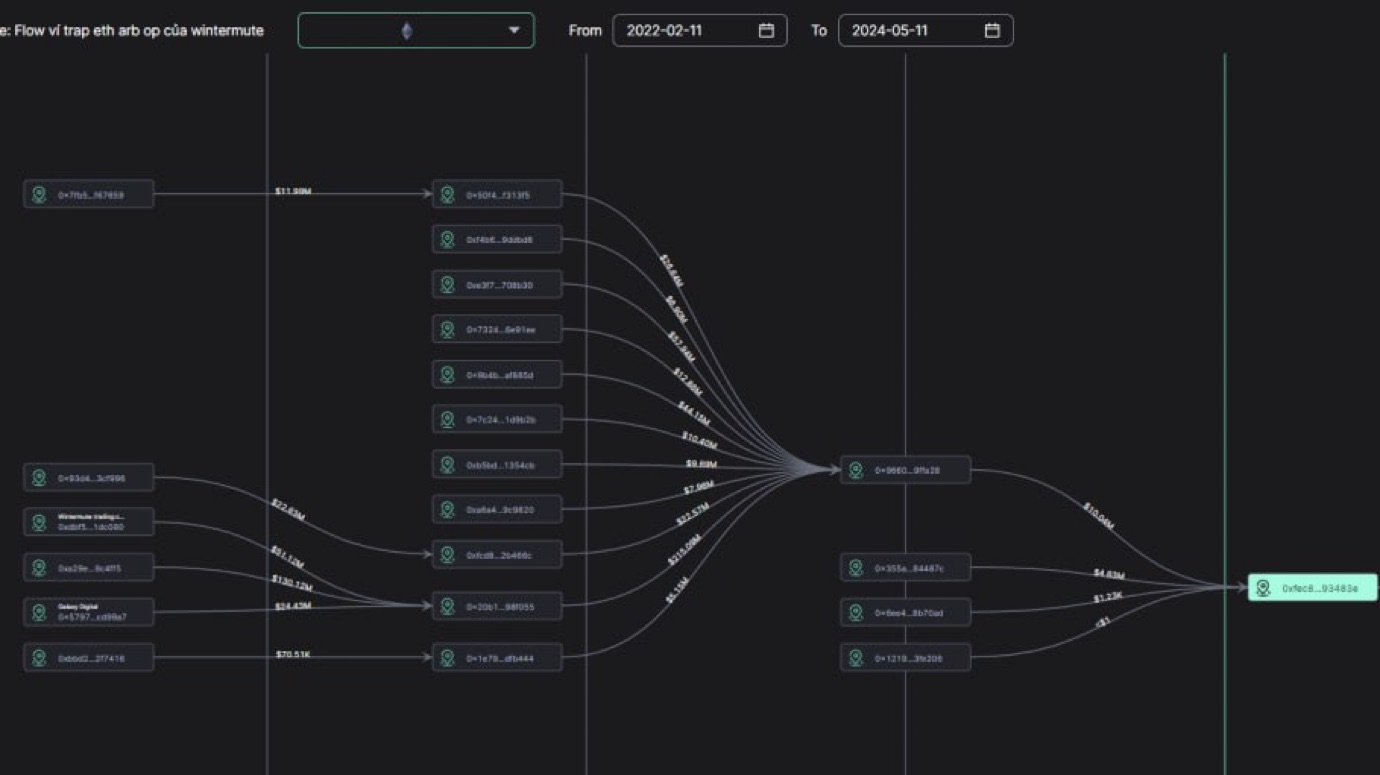Click the $11.98M flow label
The width and height of the screenshot is (1380, 775).
(293, 191)
